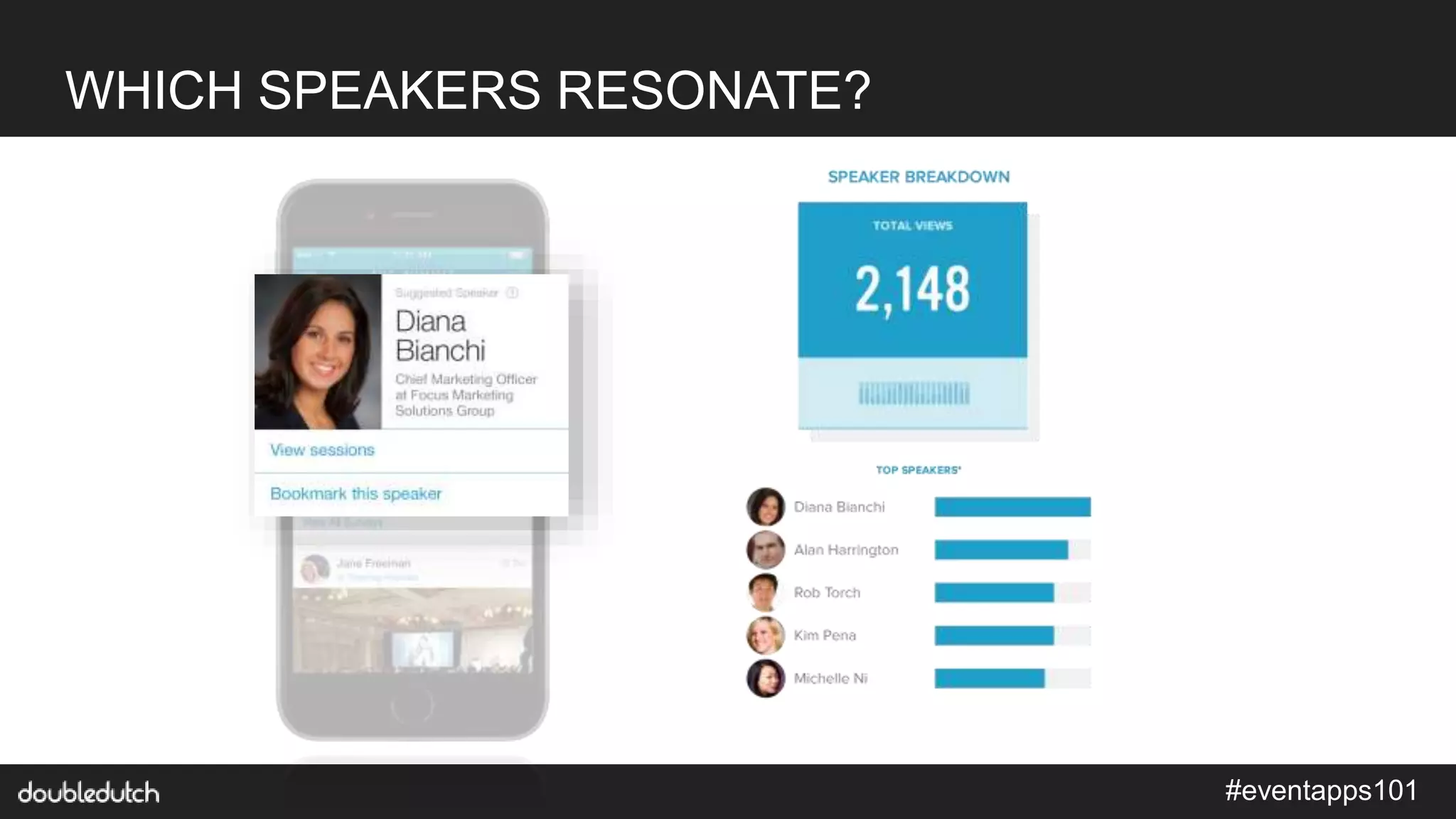The height and width of the screenshot is (819, 1456).
Task: Click Kim Pena's avatar
Action: coord(766,635)
